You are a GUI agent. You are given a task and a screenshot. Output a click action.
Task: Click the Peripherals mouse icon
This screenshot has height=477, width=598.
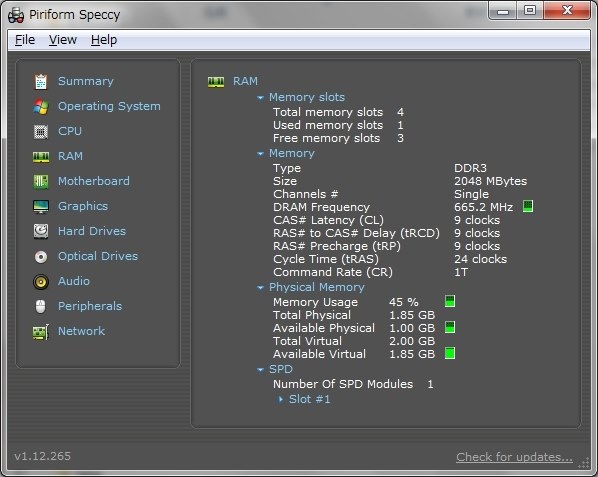click(x=41, y=307)
